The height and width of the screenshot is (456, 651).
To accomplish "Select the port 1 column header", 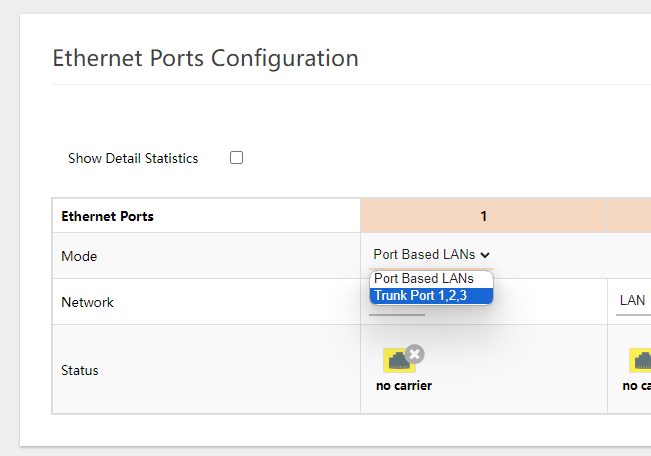I will point(483,216).
